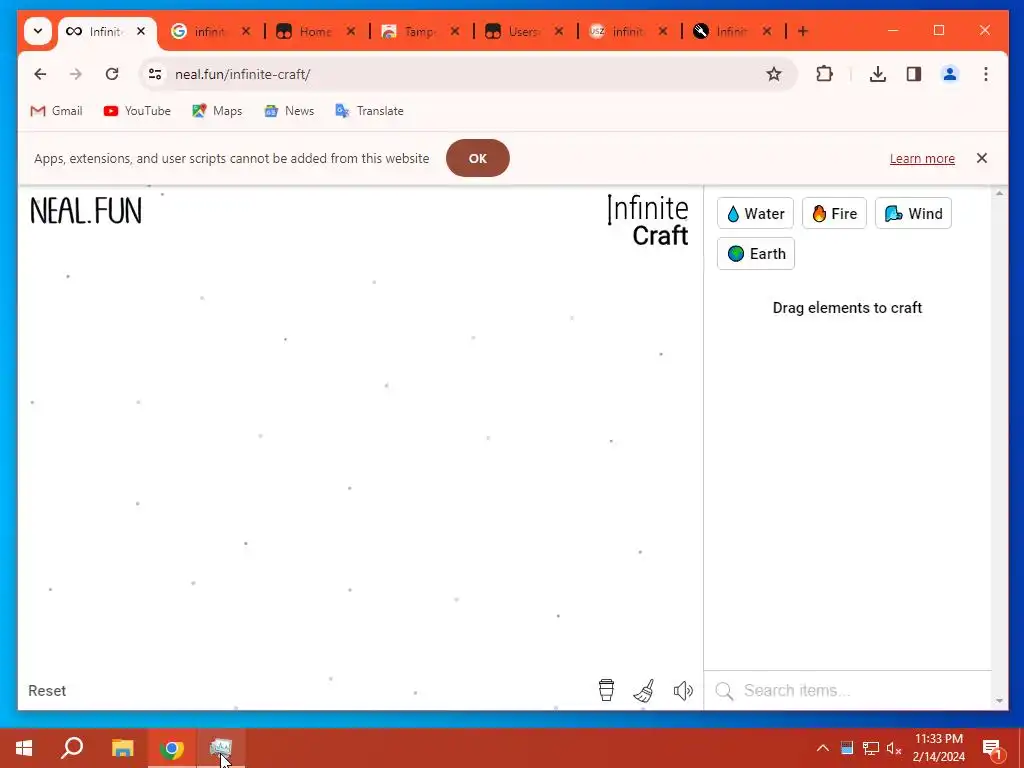Viewport: 1024px width, 768px height.
Task: Close the active Infinite Craft tab
Action: 141,31
